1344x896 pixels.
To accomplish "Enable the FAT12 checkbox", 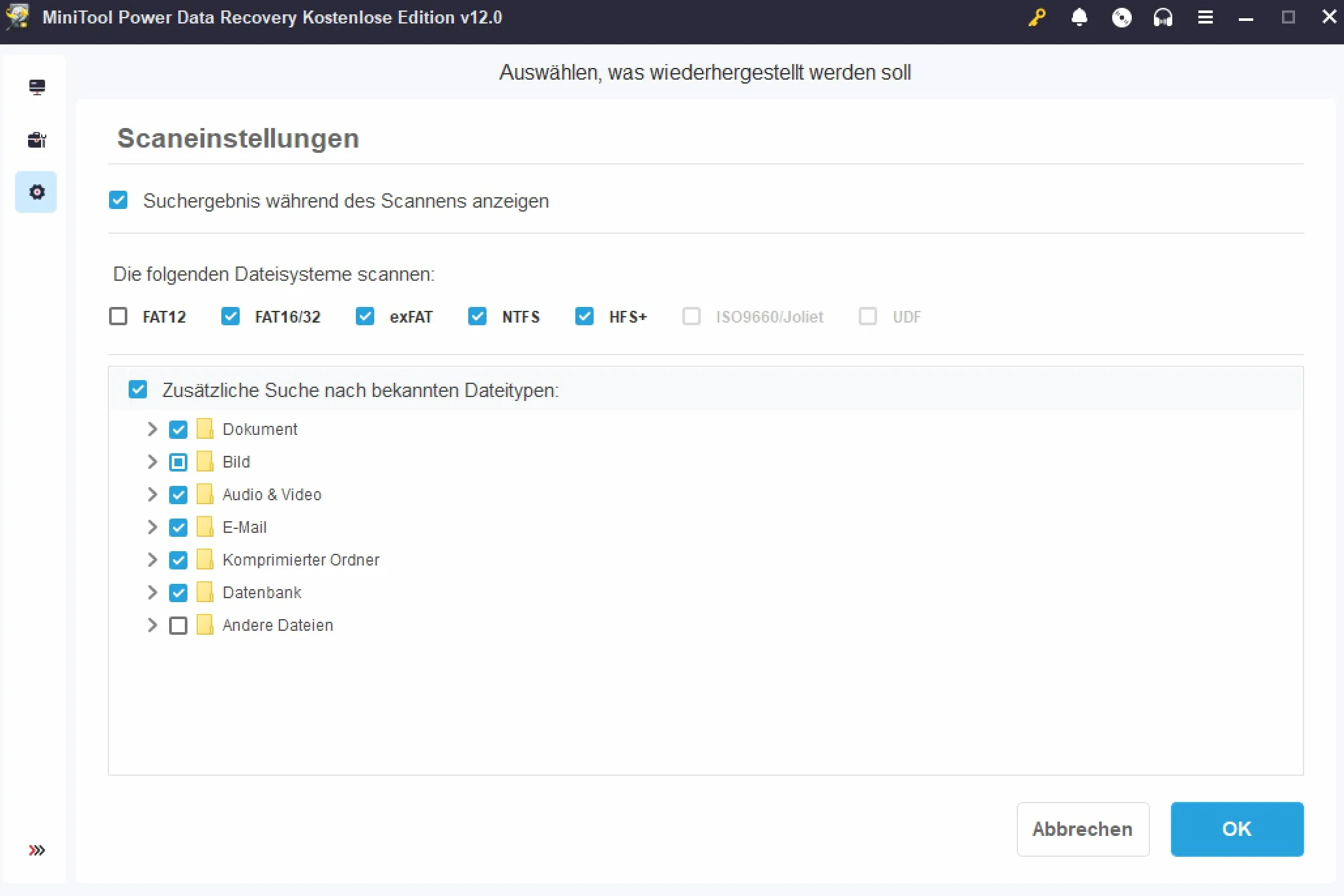I will [118, 316].
